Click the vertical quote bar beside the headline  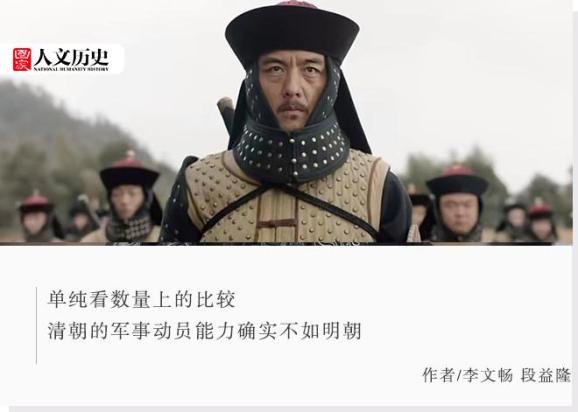[x=36, y=325]
